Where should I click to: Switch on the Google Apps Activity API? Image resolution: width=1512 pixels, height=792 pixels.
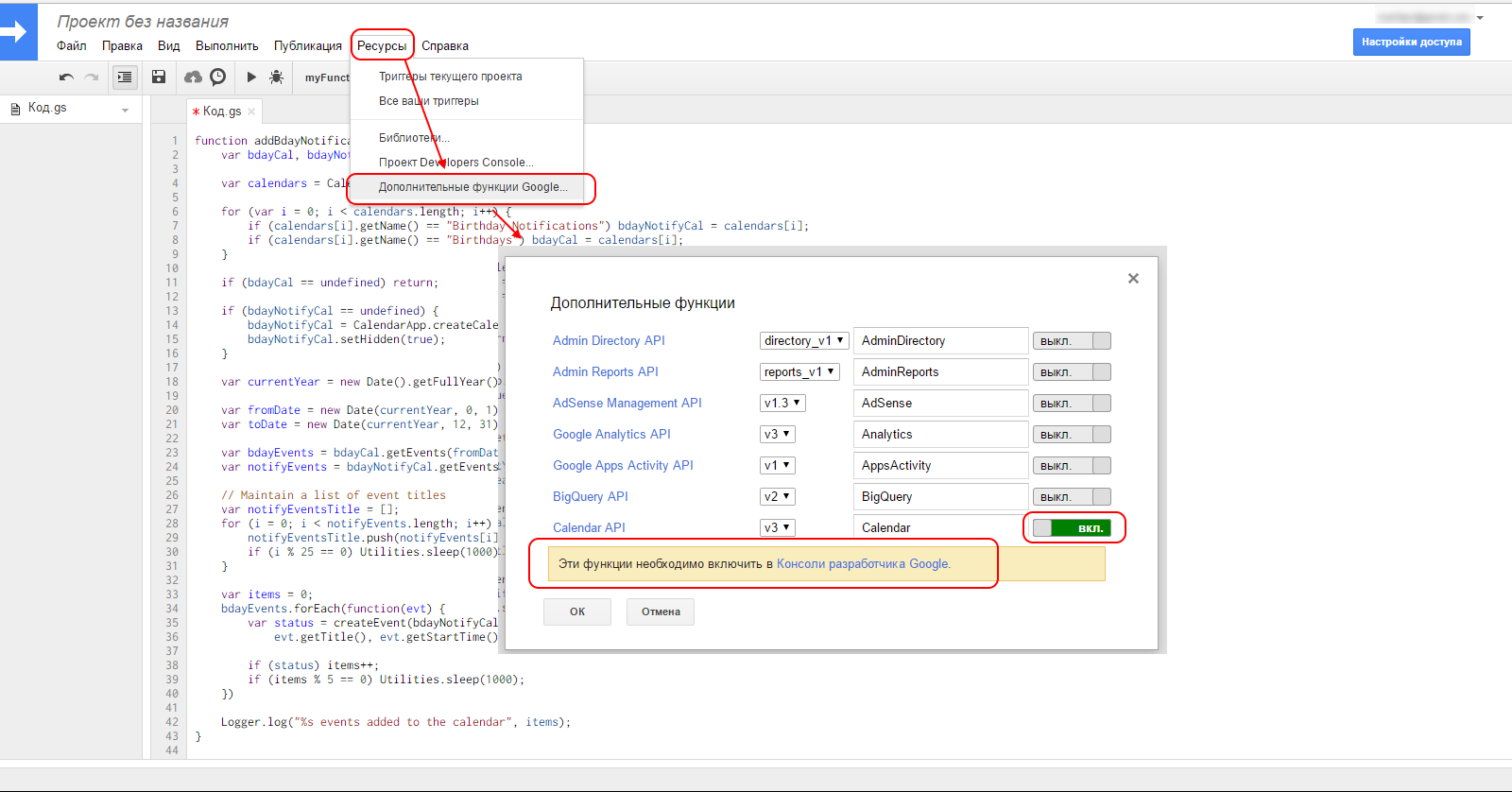[x=1072, y=466]
